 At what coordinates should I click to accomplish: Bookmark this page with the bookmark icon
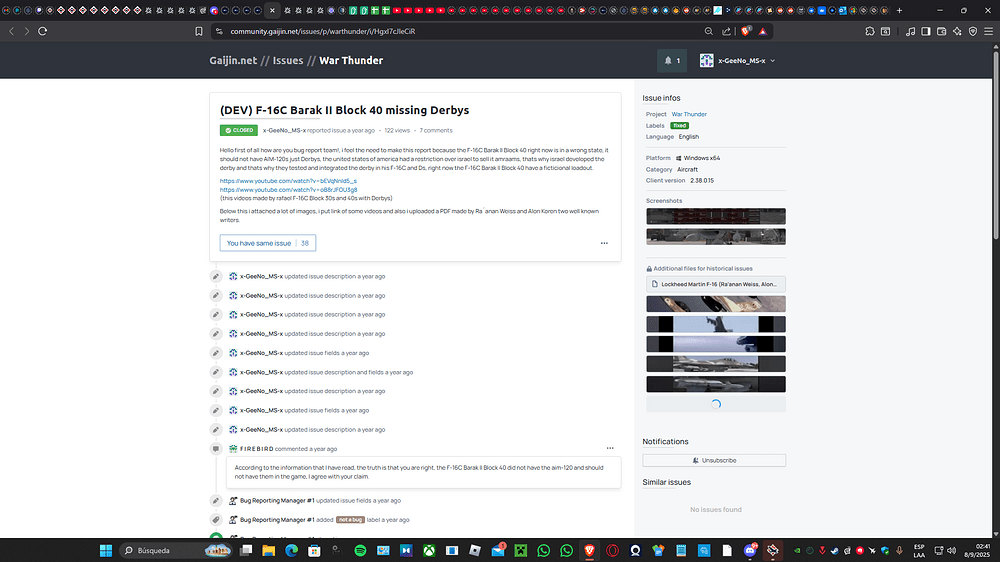(198, 31)
